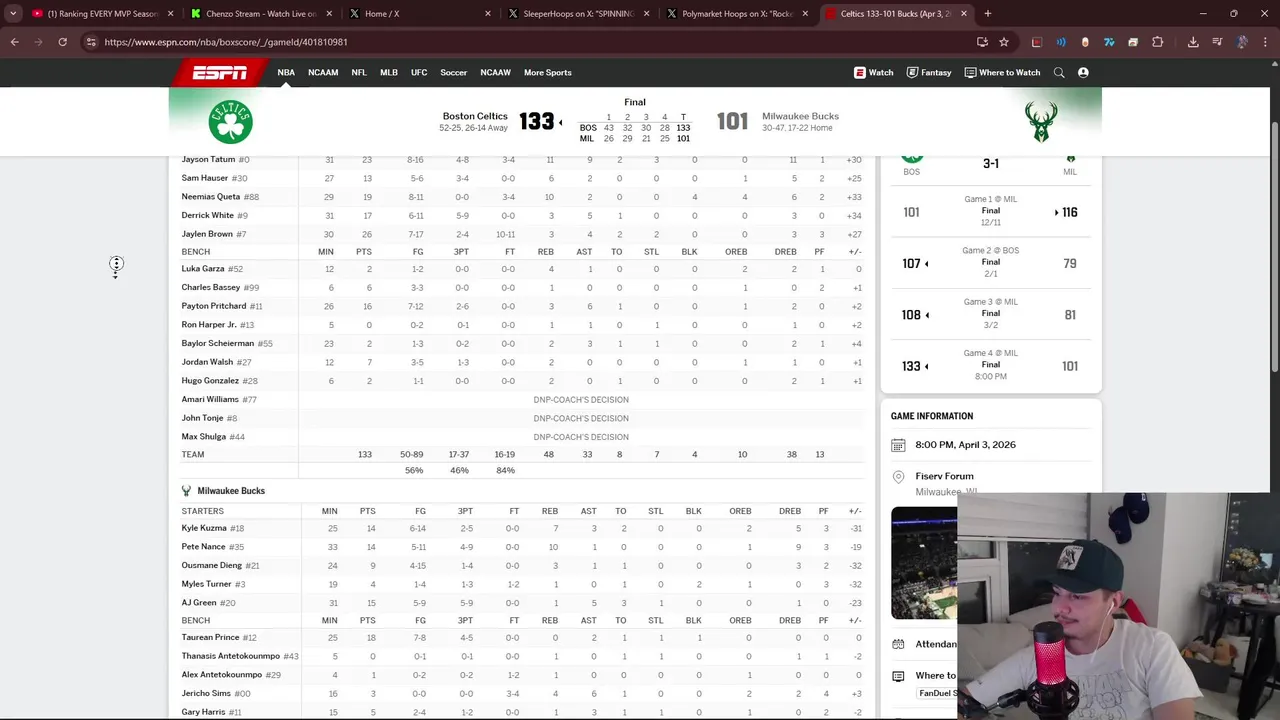Switch to the Home / X tab
1280x720 pixels.
[x=419, y=14]
